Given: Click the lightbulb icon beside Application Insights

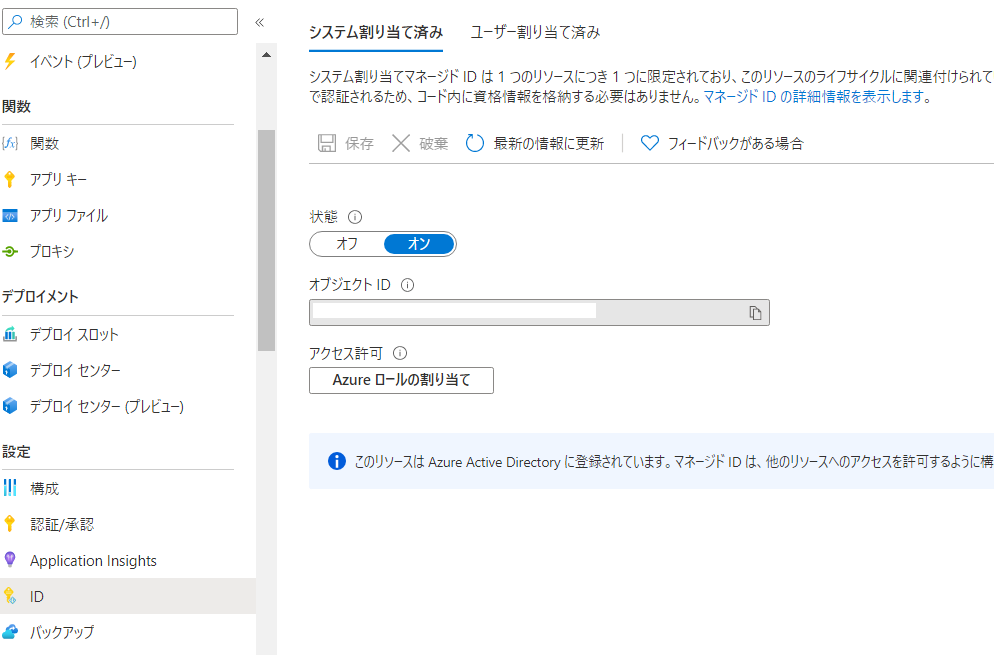Looking at the screenshot, I should 10,560.
